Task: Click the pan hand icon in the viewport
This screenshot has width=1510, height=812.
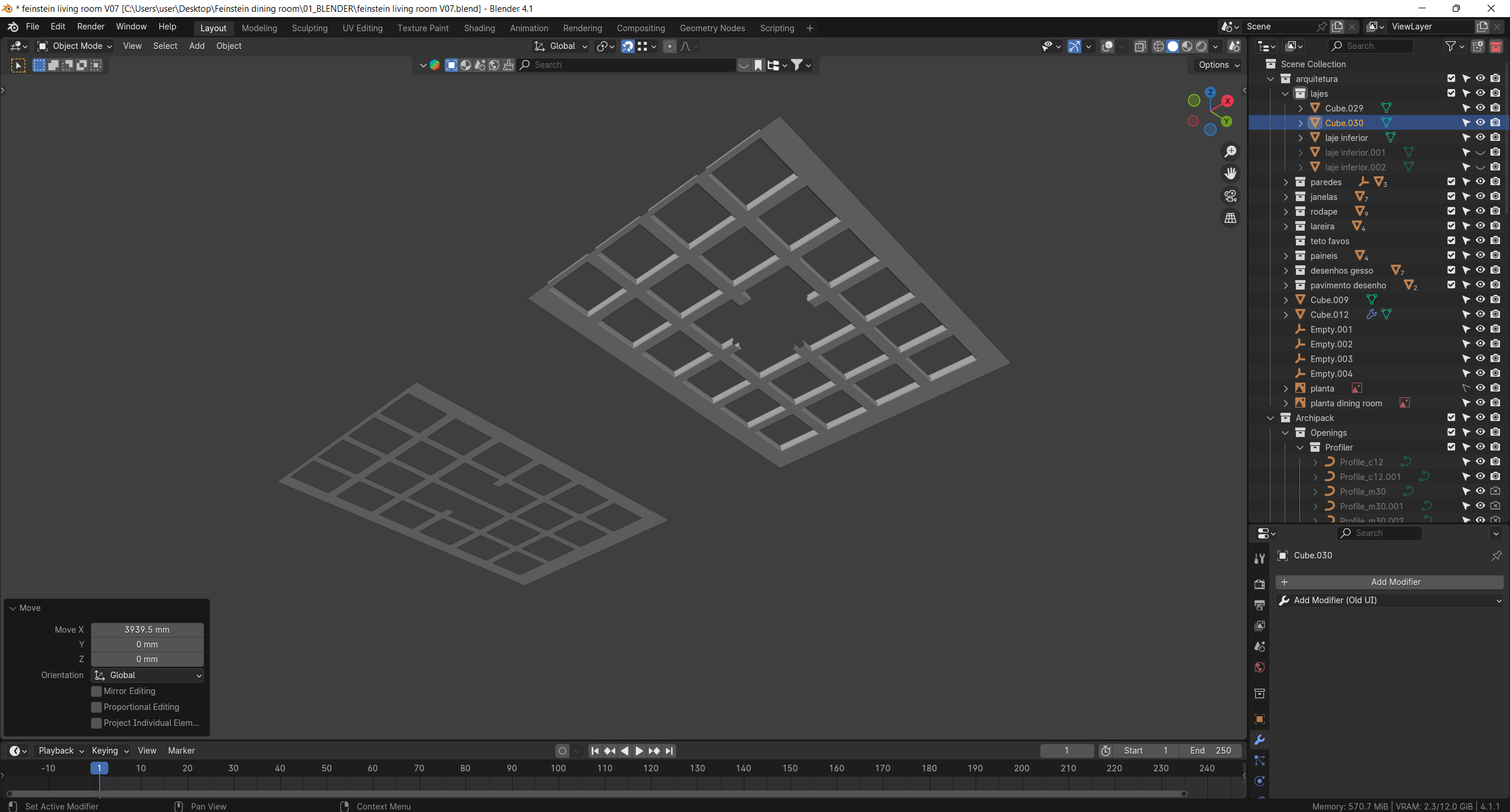Action: [1230, 173]
